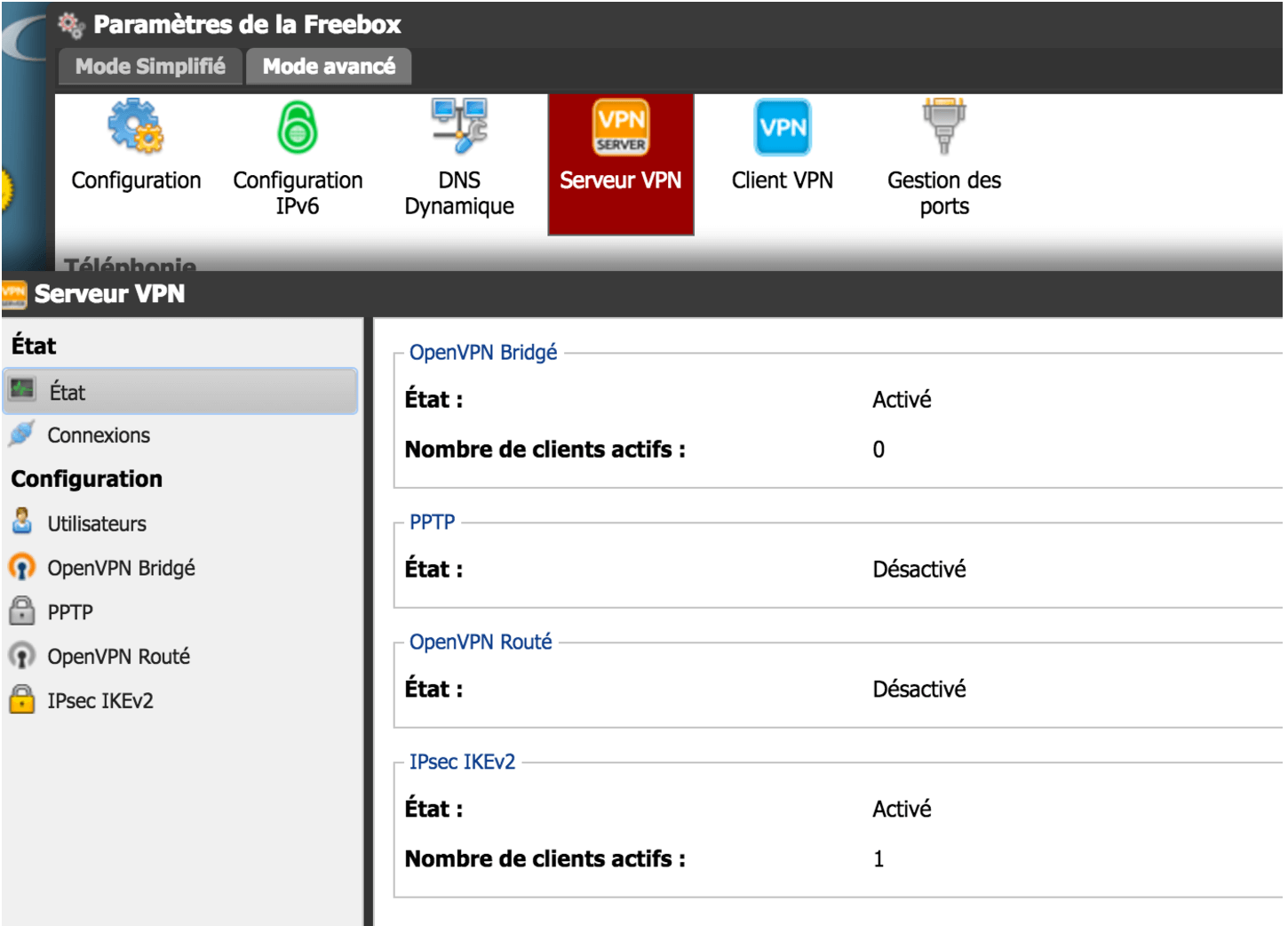The width and height of the screenshot is (1288, 926).
Task: Click Désactivé status of OpenVPN Routé
Action: (x=918, y=690)
